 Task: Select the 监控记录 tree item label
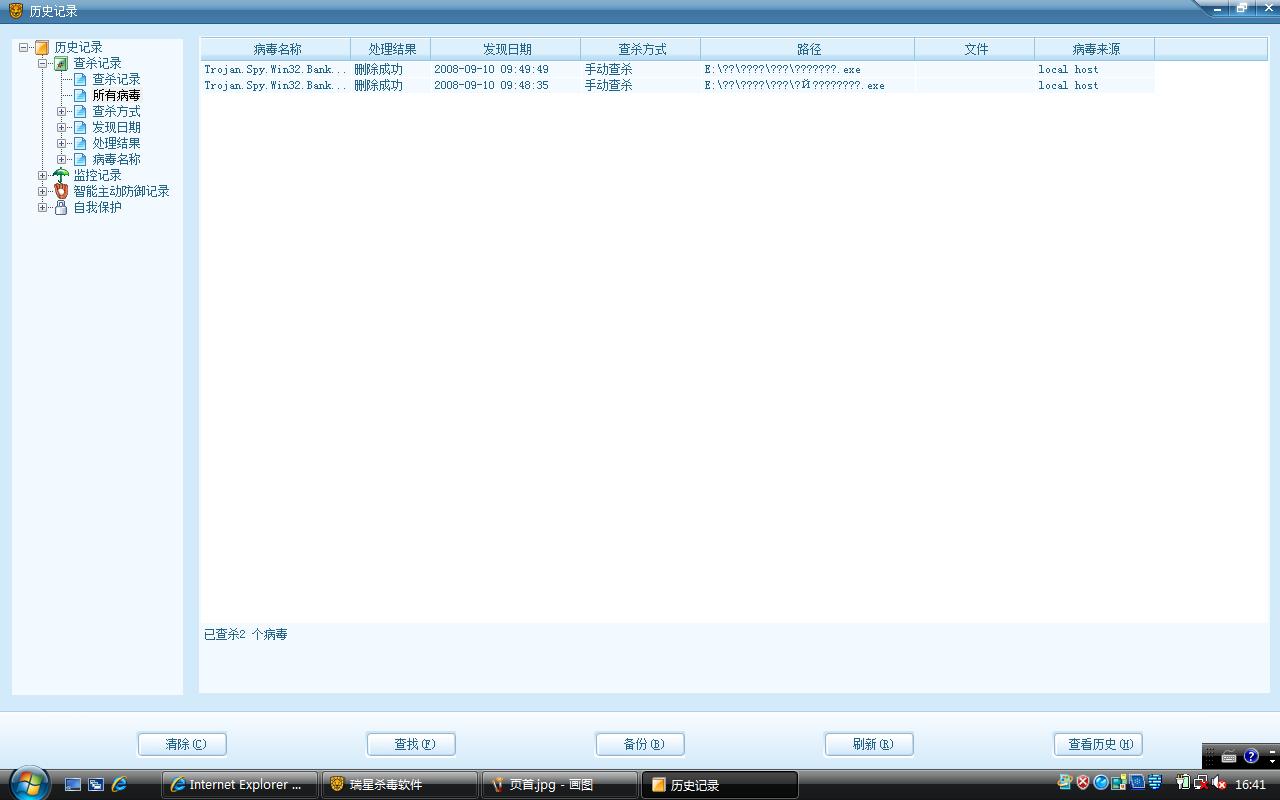coord(97,175)
